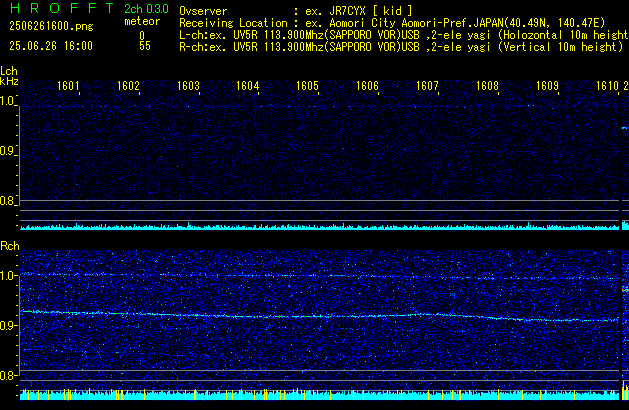This screenshot has width=629, height=410.
Task: Click the Rch 0.9 kHz axis label
Action: pos(8,325)
